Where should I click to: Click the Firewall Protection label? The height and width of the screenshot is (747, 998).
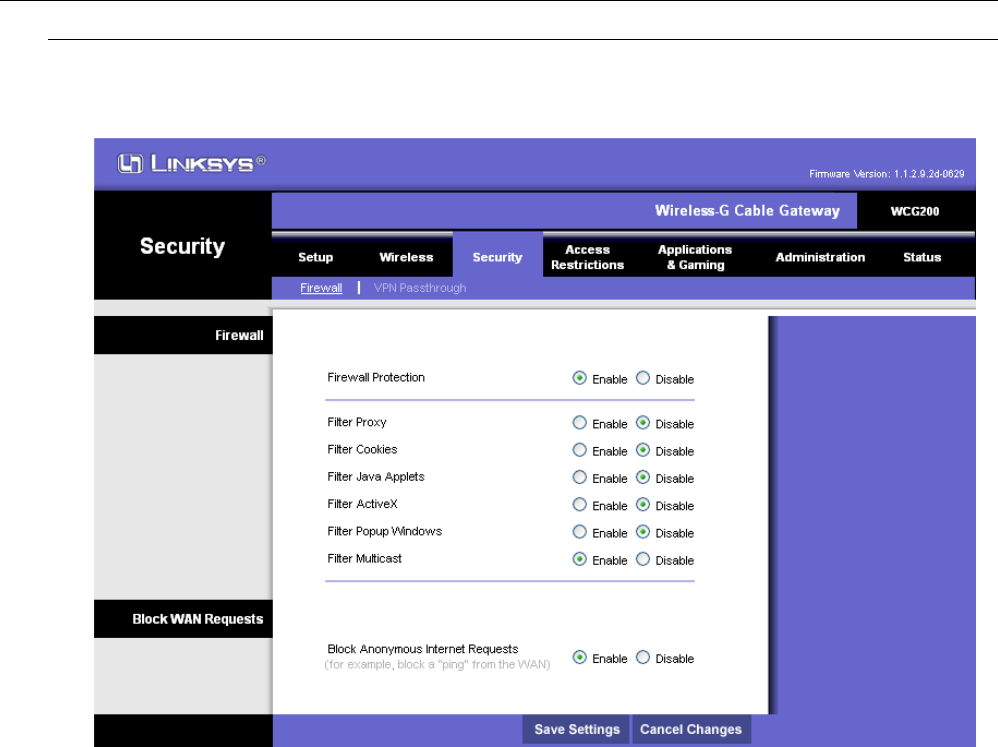pyautogui.click(x=376, y=377)
